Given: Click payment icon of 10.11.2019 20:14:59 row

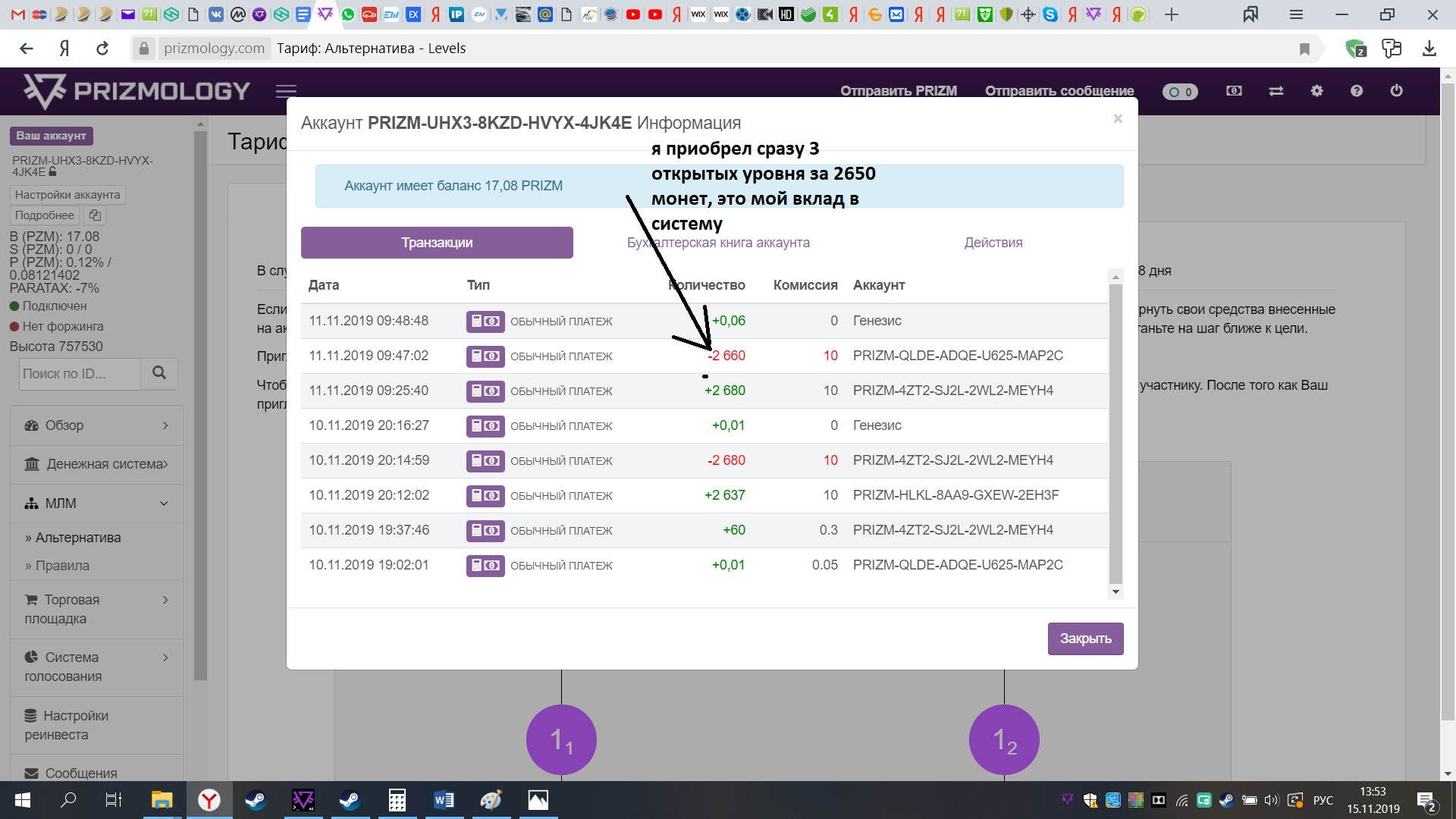Looking at the screenshot, I should (485, 460).
